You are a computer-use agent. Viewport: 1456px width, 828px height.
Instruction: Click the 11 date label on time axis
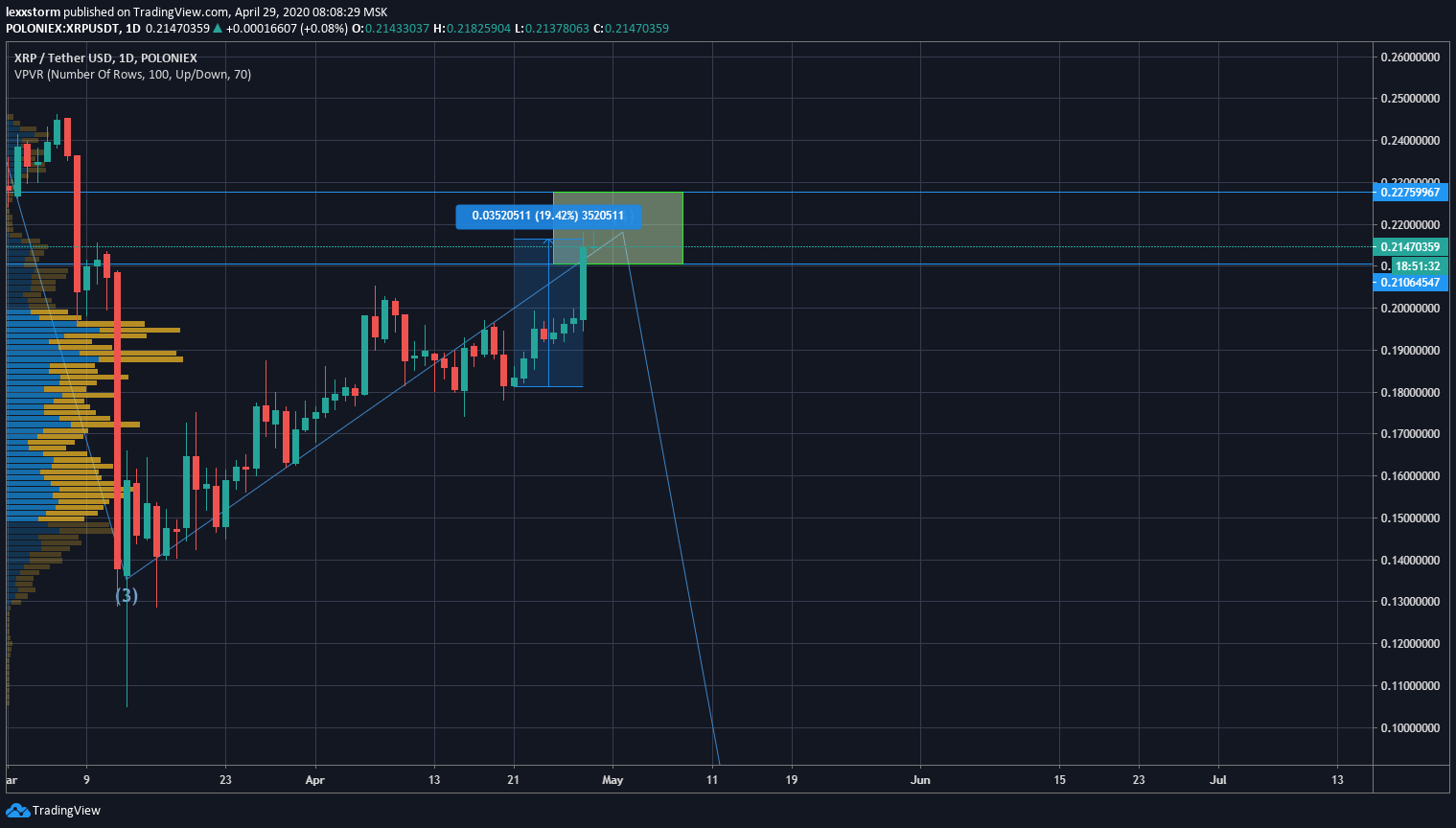point(712,780)
